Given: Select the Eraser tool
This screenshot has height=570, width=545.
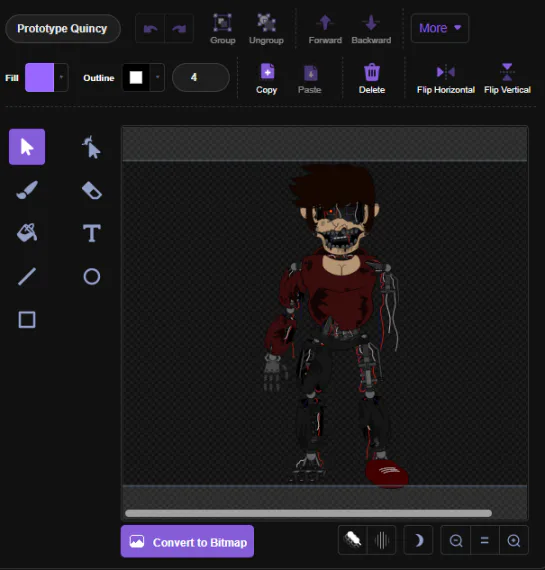Looking at the screenshot, I should pos(92,190).
